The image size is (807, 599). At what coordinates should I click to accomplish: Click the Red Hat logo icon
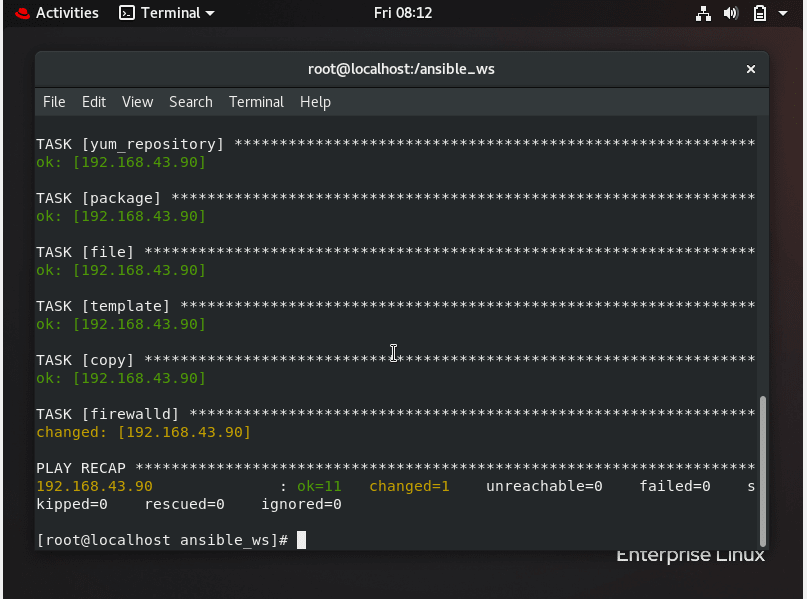point(23,13)
